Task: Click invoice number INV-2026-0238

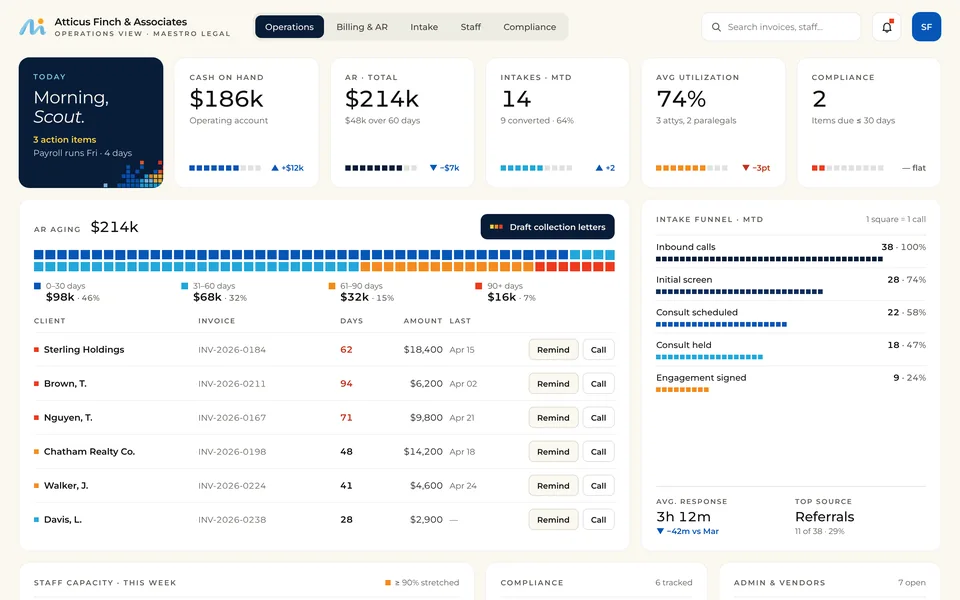Action: pyautogui.click(x=232, y=520)
